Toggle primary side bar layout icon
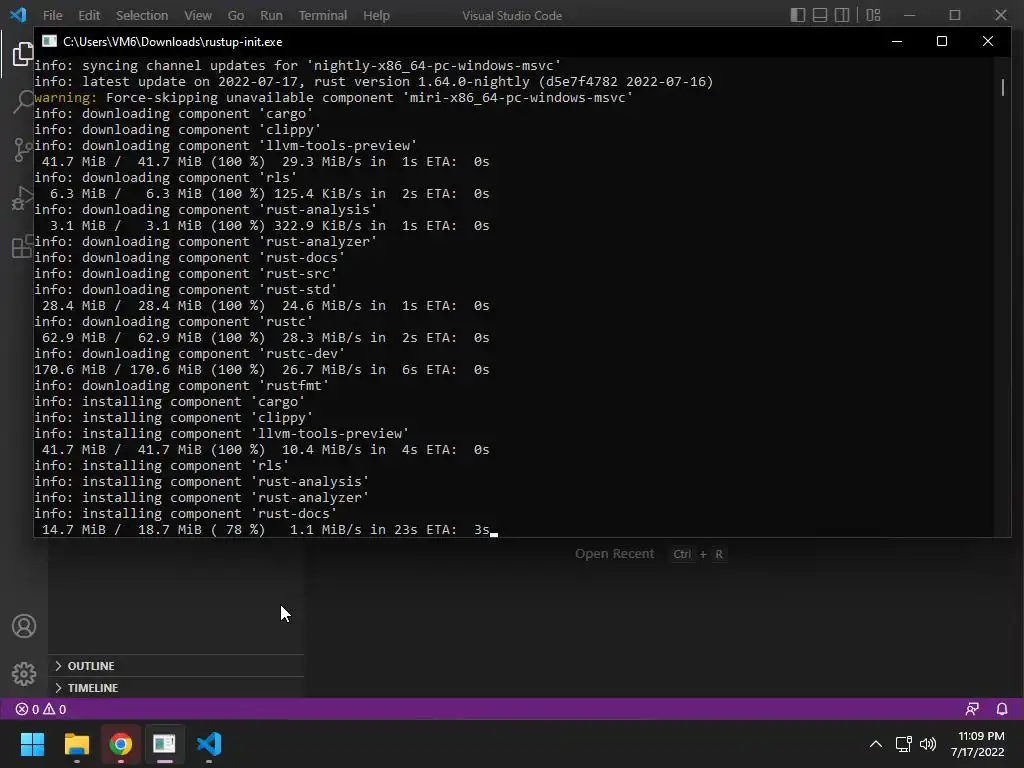Screen dimensions: 1024x768 (x=797, y=15)
